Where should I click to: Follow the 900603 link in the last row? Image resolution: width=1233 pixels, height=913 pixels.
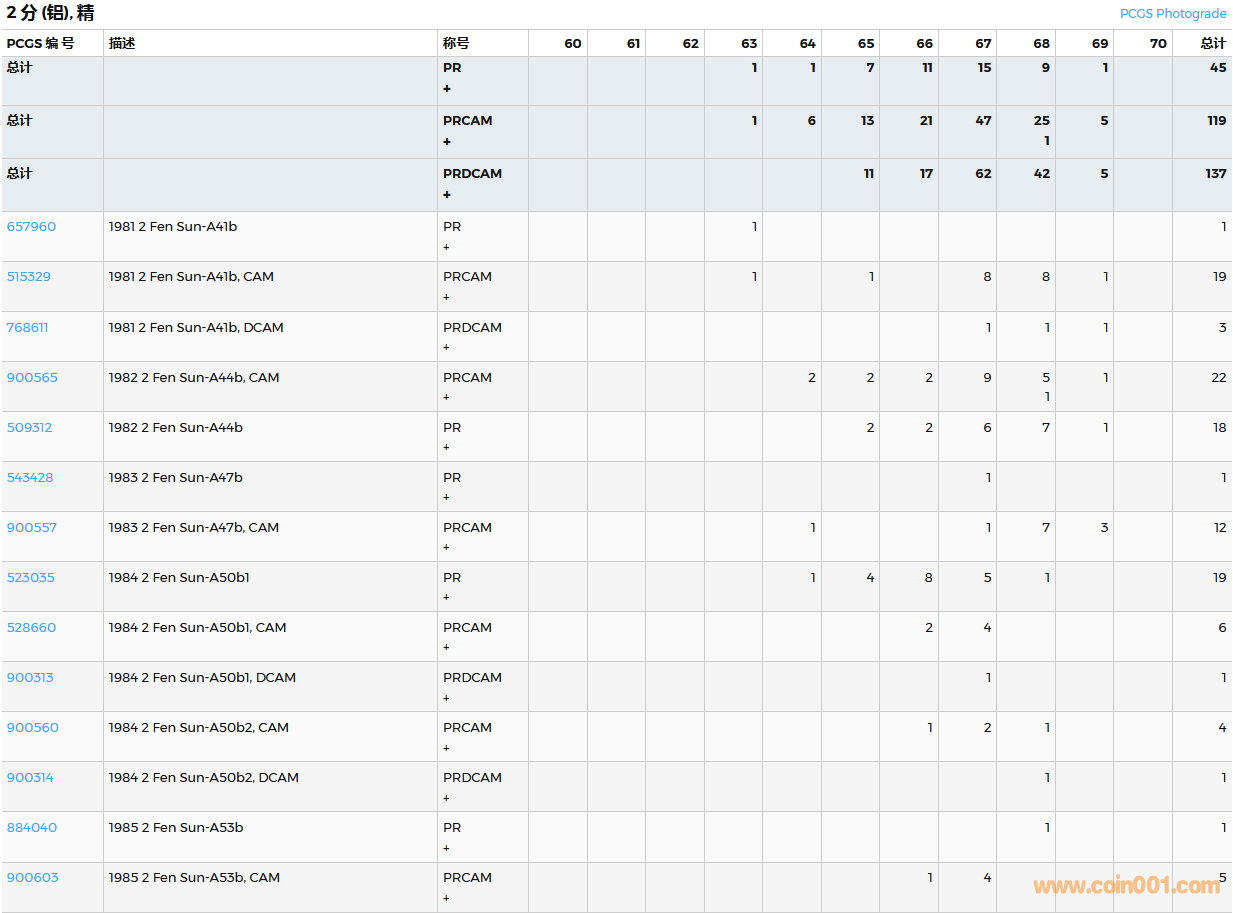coord(32,877)
